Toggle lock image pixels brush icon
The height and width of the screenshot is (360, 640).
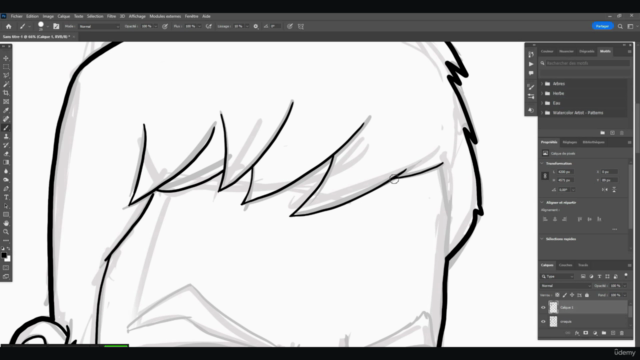point(564,295)
